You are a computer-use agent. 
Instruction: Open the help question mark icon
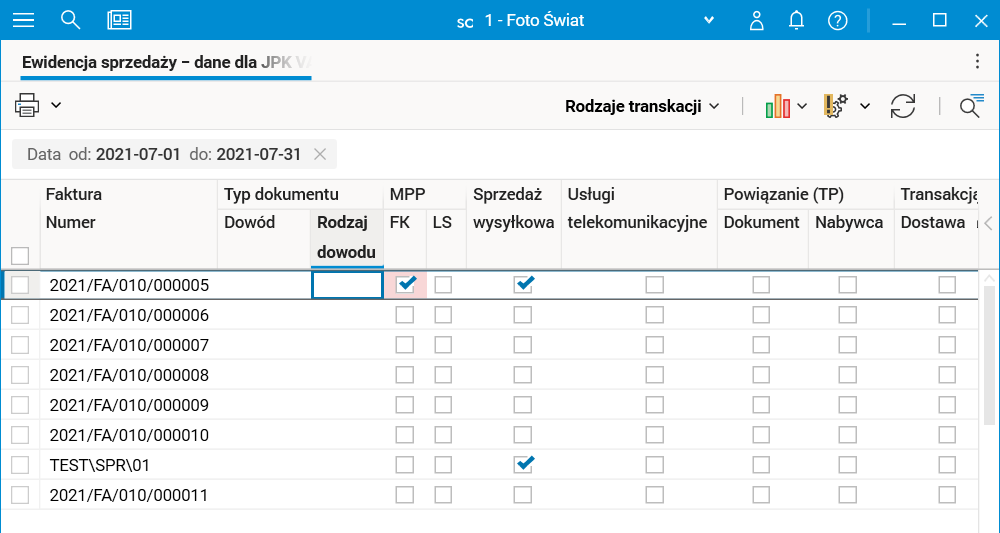(x=838, y=20)
